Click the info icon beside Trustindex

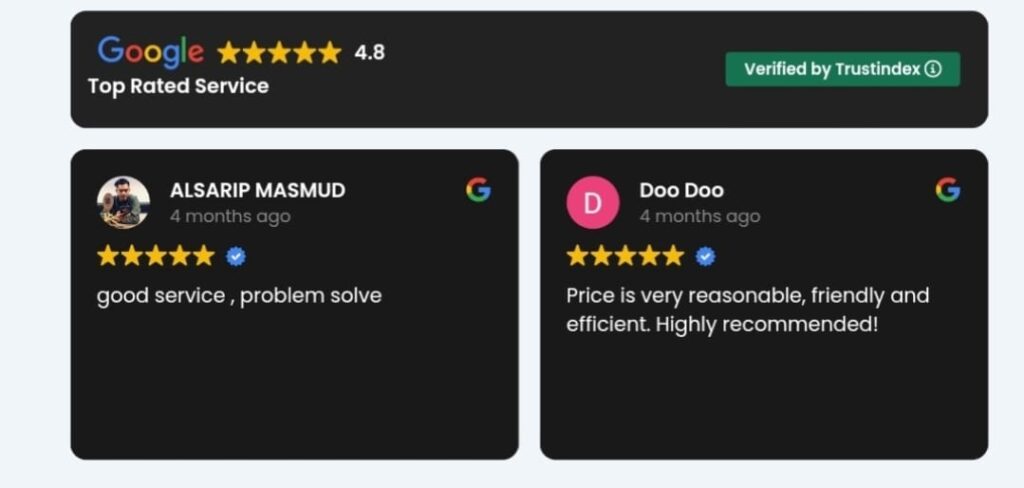933,69
